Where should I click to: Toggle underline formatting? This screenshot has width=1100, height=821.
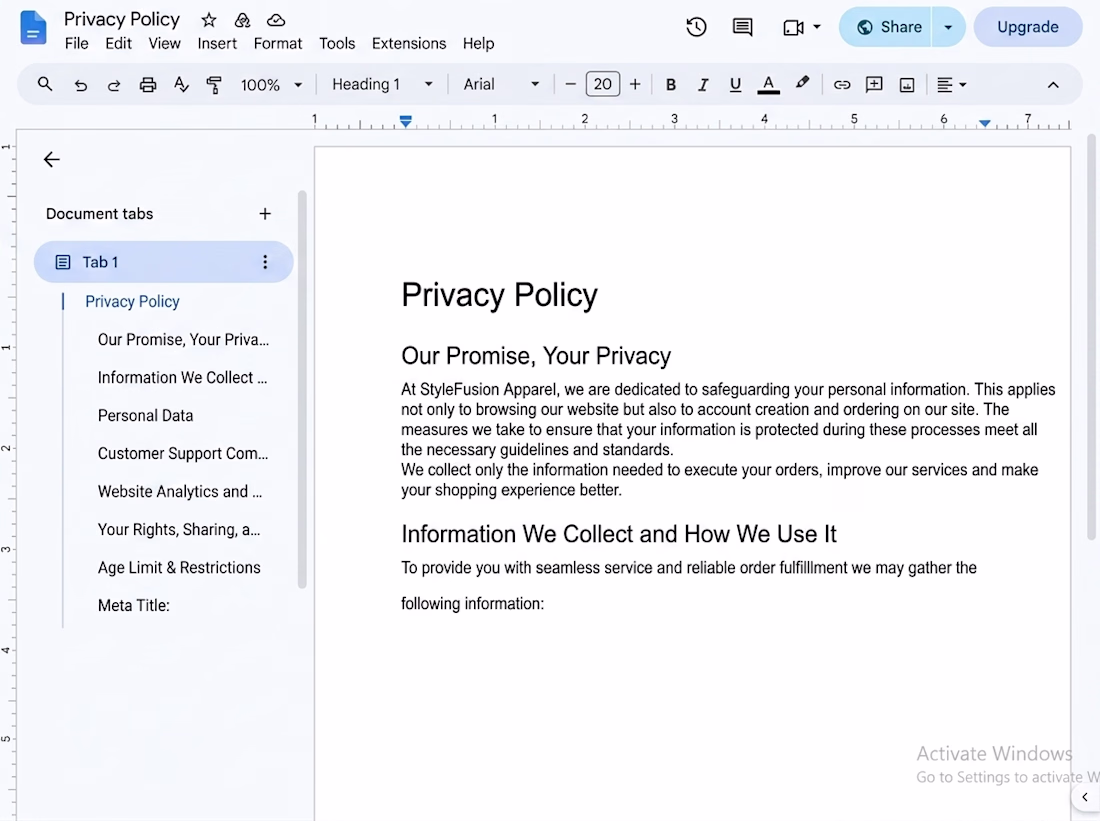735,85
